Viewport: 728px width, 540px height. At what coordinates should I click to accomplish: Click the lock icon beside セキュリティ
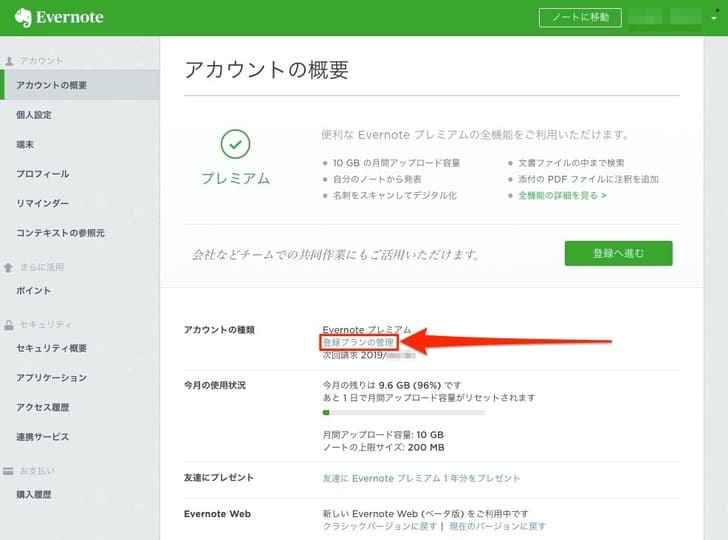pos(9,325)
